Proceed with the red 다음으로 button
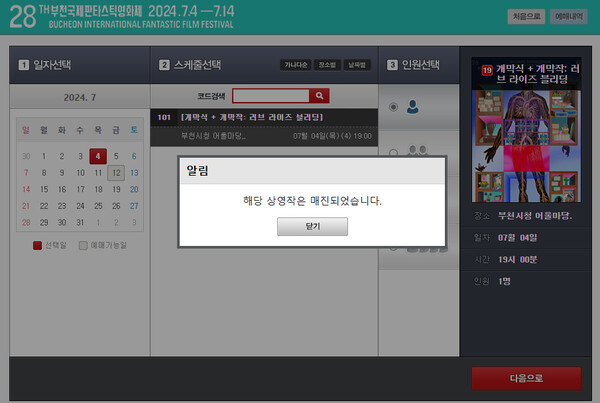600x403 pixels. click(x=526, y=378)
